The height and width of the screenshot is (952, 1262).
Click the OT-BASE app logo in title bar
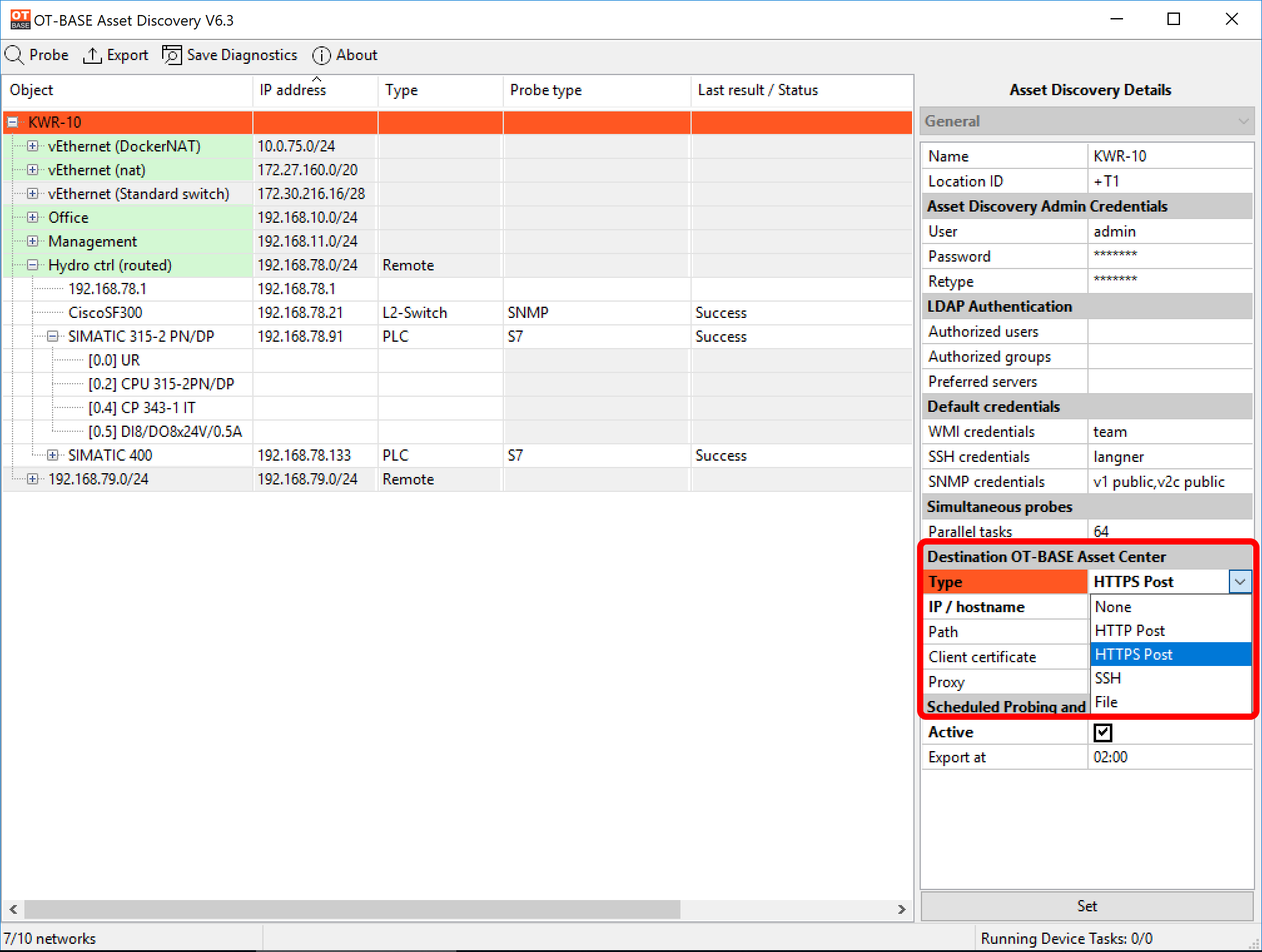pos(20,19)
